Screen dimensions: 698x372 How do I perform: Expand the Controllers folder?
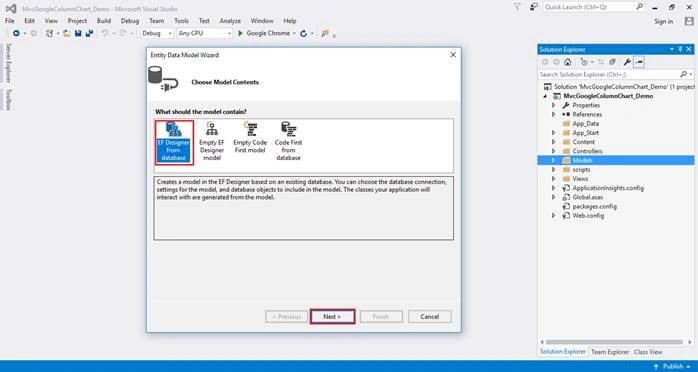click(553, 151)
